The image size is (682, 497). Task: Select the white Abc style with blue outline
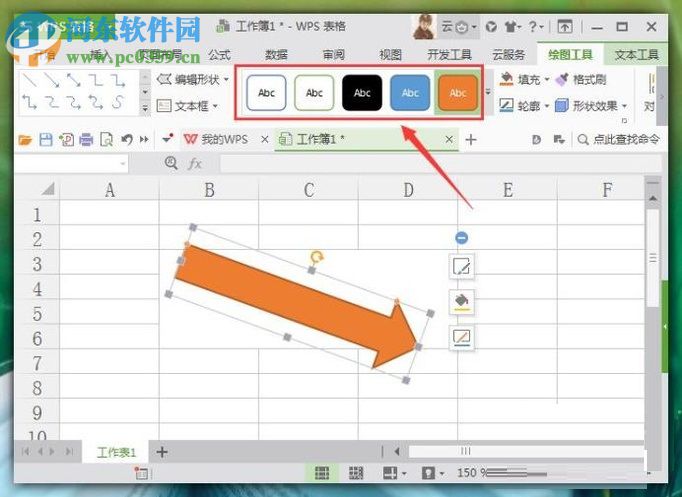(x=266, y=93)
